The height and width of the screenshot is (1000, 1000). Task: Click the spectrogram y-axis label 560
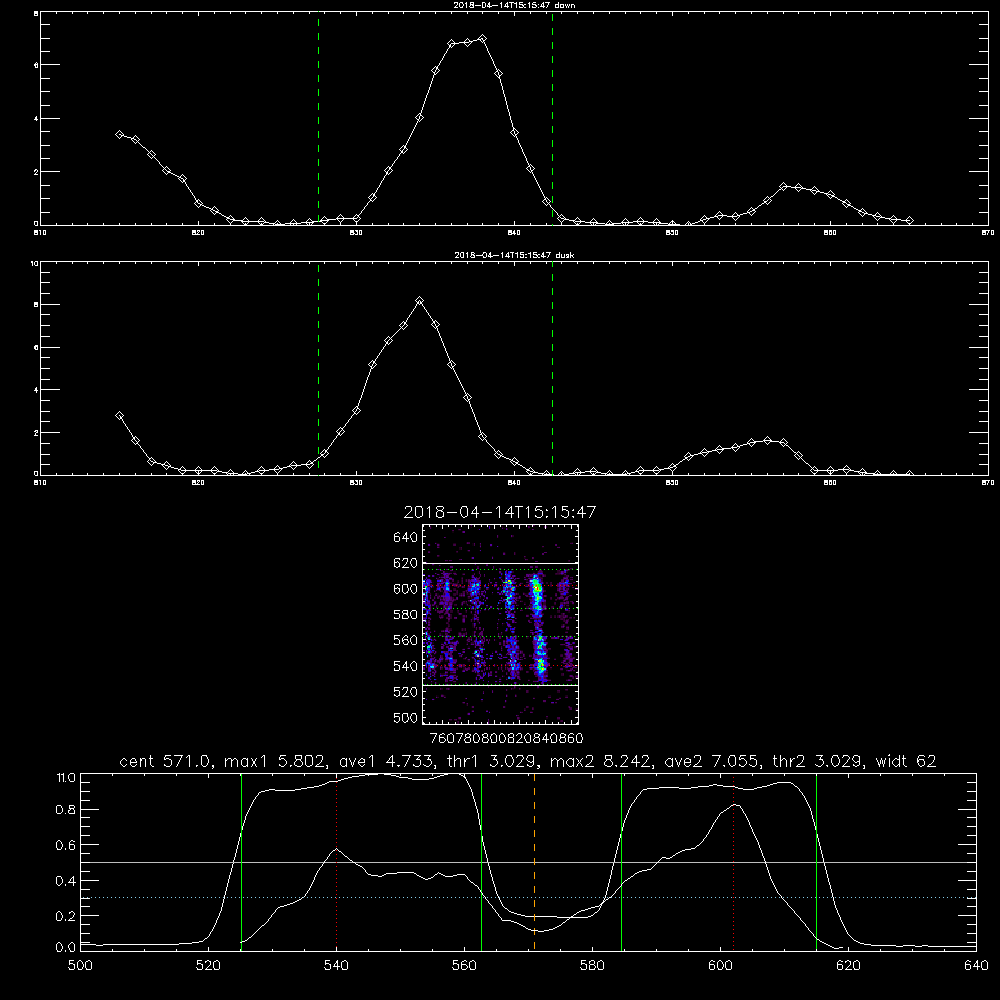pos(406,640)
